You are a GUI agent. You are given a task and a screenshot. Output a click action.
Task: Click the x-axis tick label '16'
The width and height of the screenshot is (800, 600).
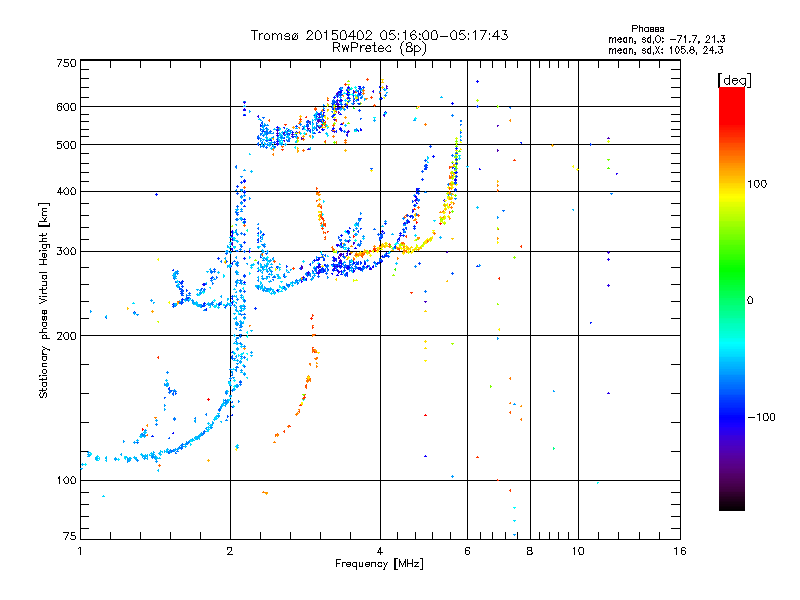[x=680, y=551]
